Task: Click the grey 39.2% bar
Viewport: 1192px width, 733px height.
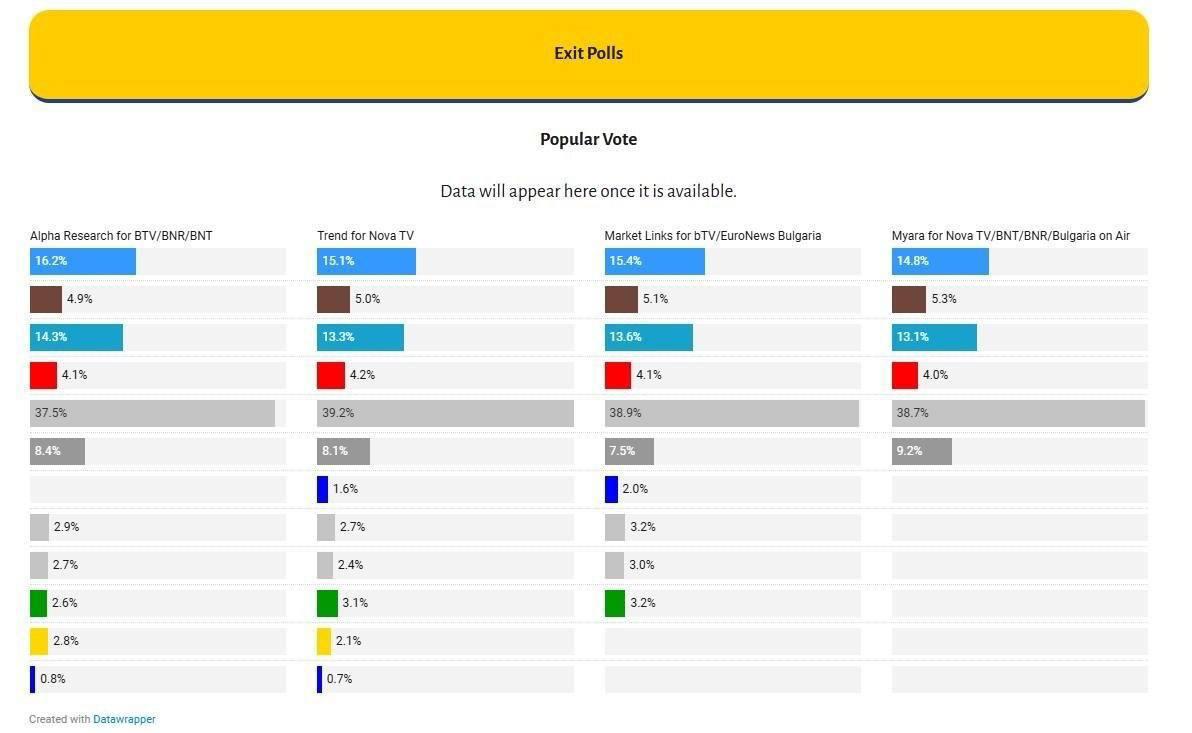Action: [445, 413]
